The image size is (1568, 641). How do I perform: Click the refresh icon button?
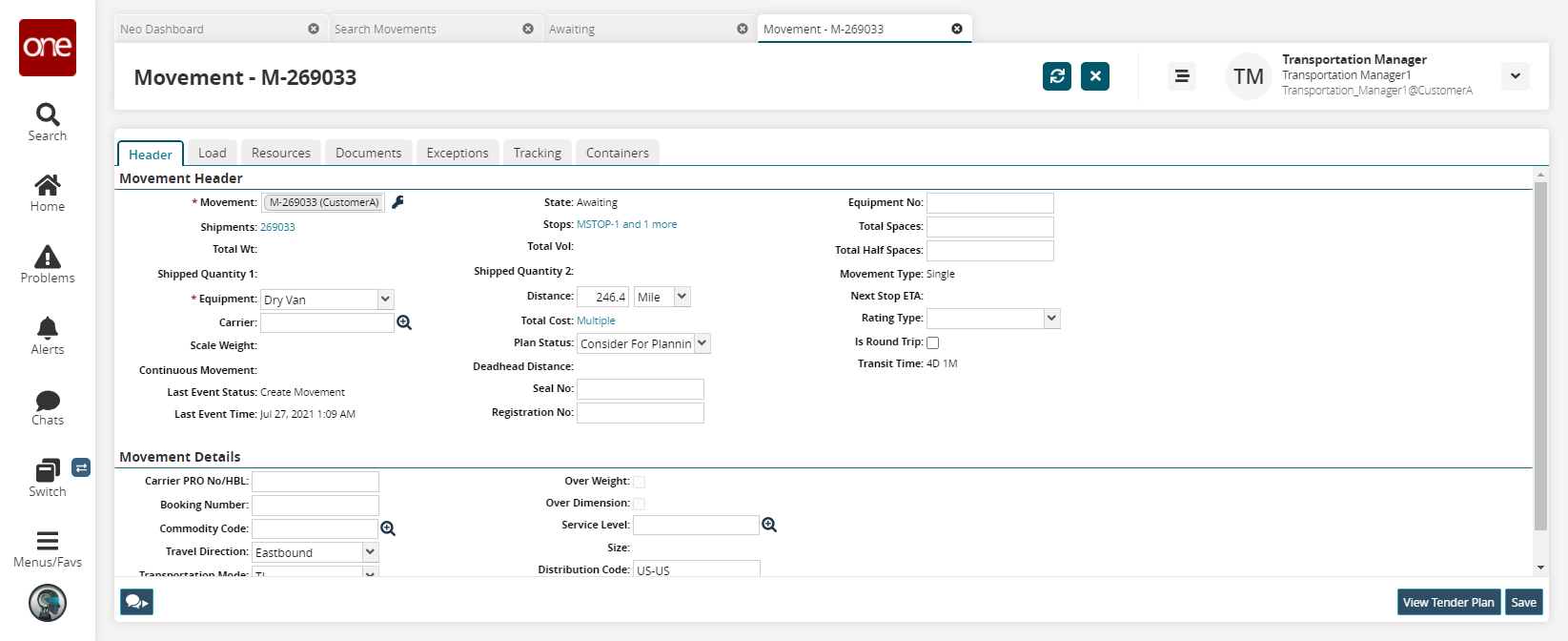click(1057, 76)
